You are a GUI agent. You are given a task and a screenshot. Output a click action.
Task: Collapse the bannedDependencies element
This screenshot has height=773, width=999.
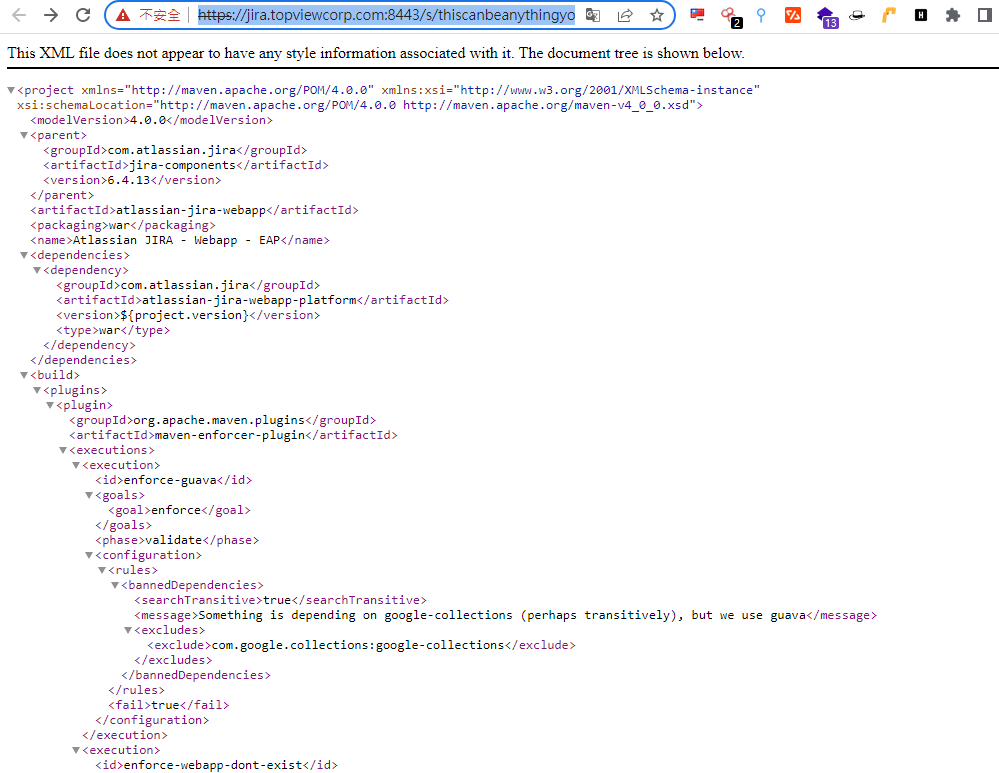click(x=115, y=585)
